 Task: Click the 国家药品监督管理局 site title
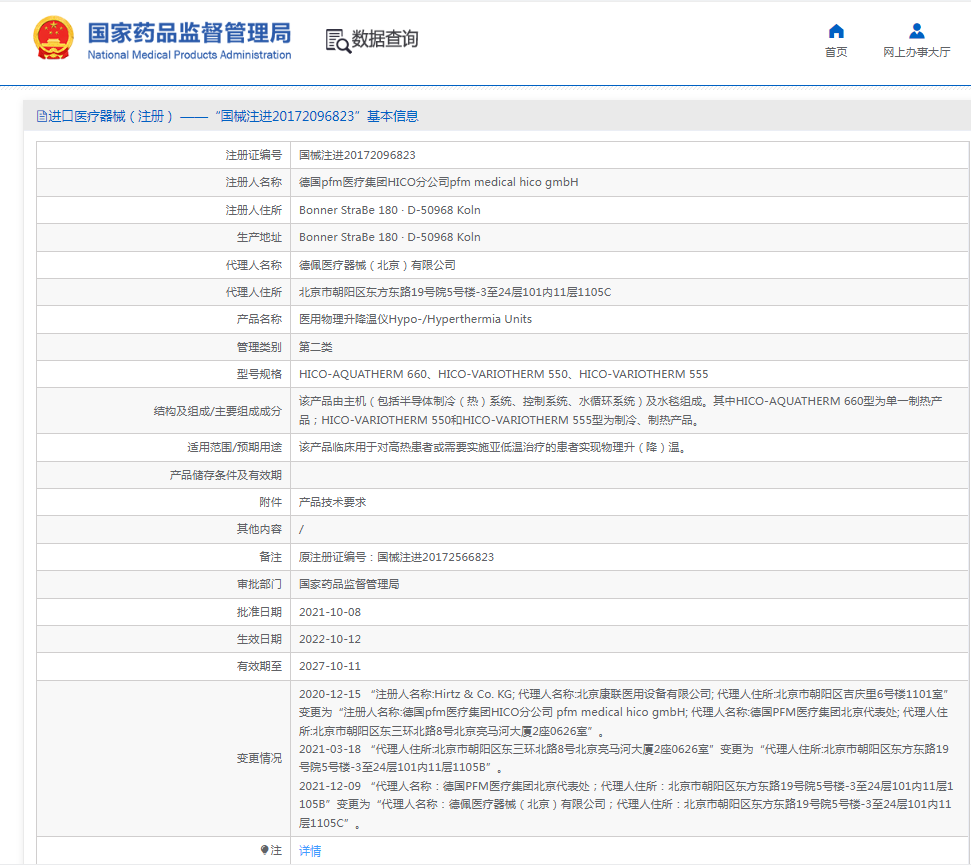[x=189, y=32]
